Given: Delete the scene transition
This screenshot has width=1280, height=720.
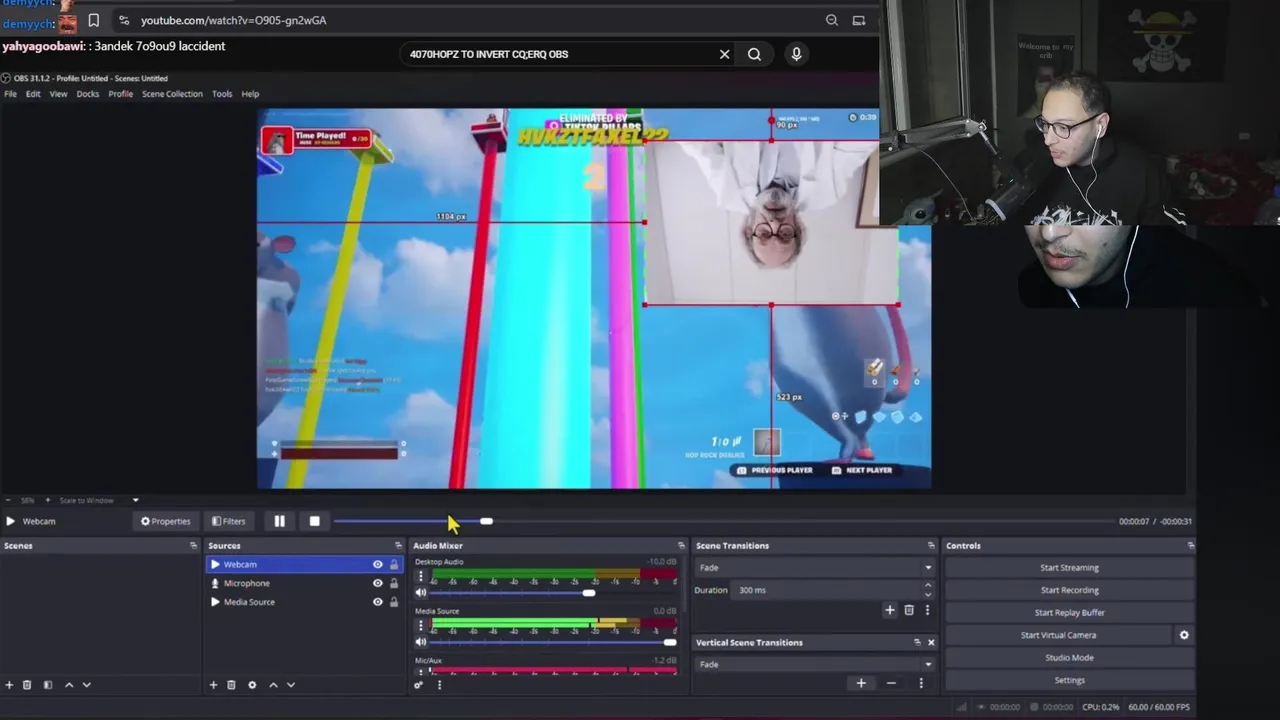Looking at the screenshot, I should (909, 610).
